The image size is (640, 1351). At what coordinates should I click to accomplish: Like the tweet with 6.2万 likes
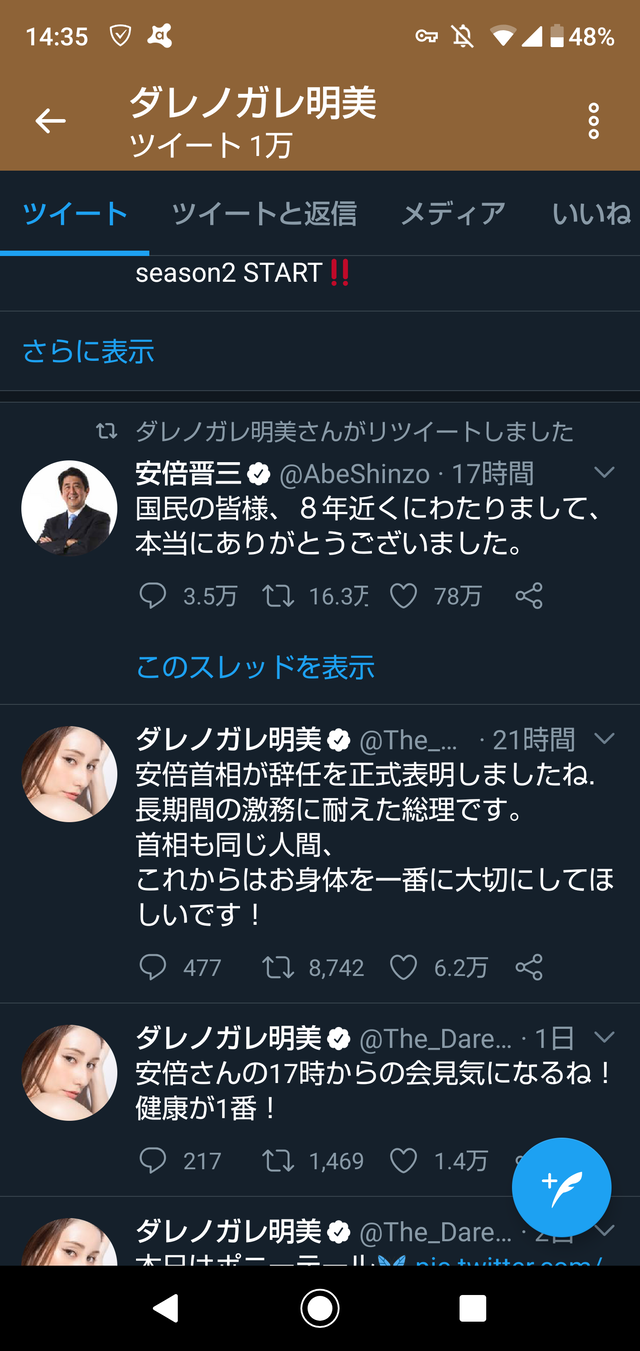403,967
